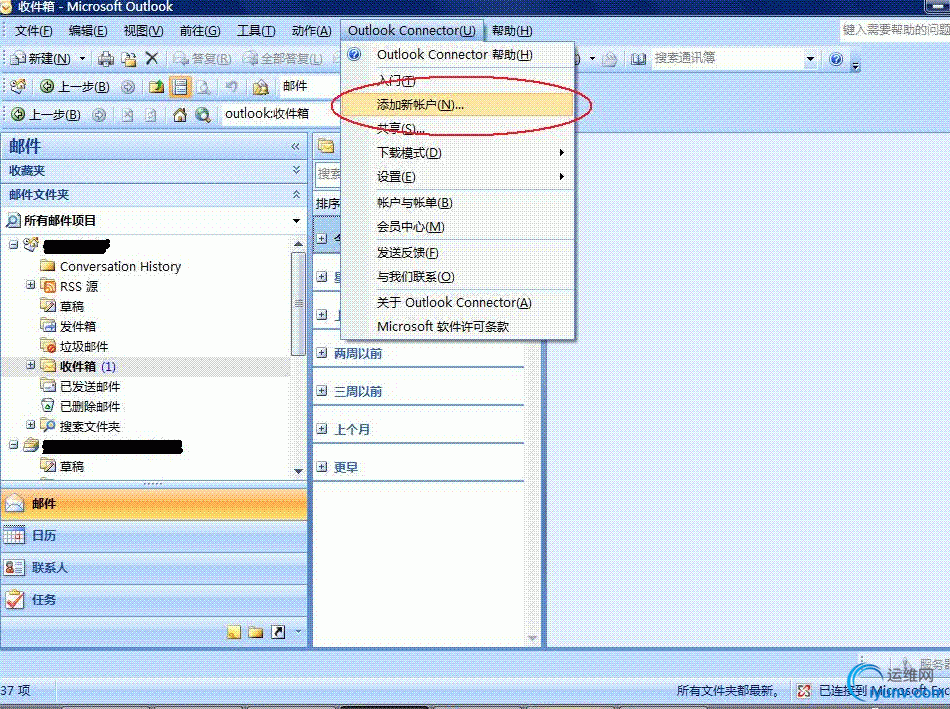This screenshot has height=709, width=950.
Task: Open the 文件(F) menu
Action: coord(33,30)
